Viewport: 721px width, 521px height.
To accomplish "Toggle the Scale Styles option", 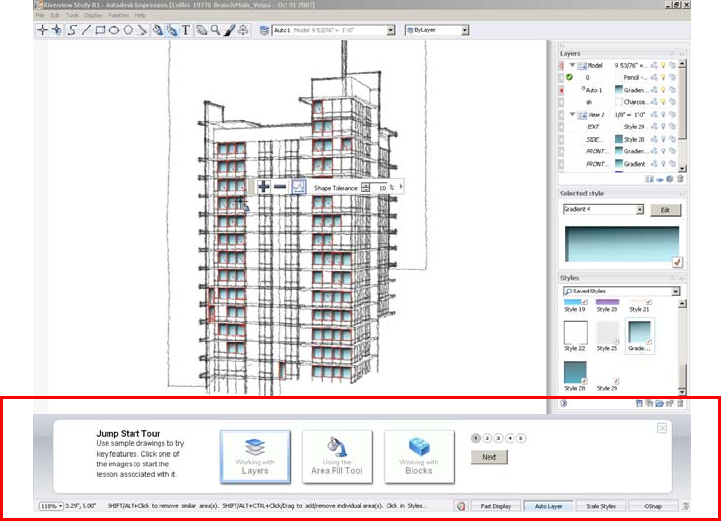I will (600, 507).
